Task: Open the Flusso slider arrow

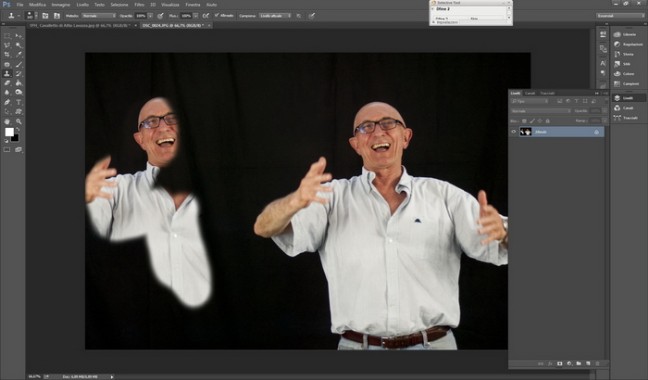Action: pos(195,16)
